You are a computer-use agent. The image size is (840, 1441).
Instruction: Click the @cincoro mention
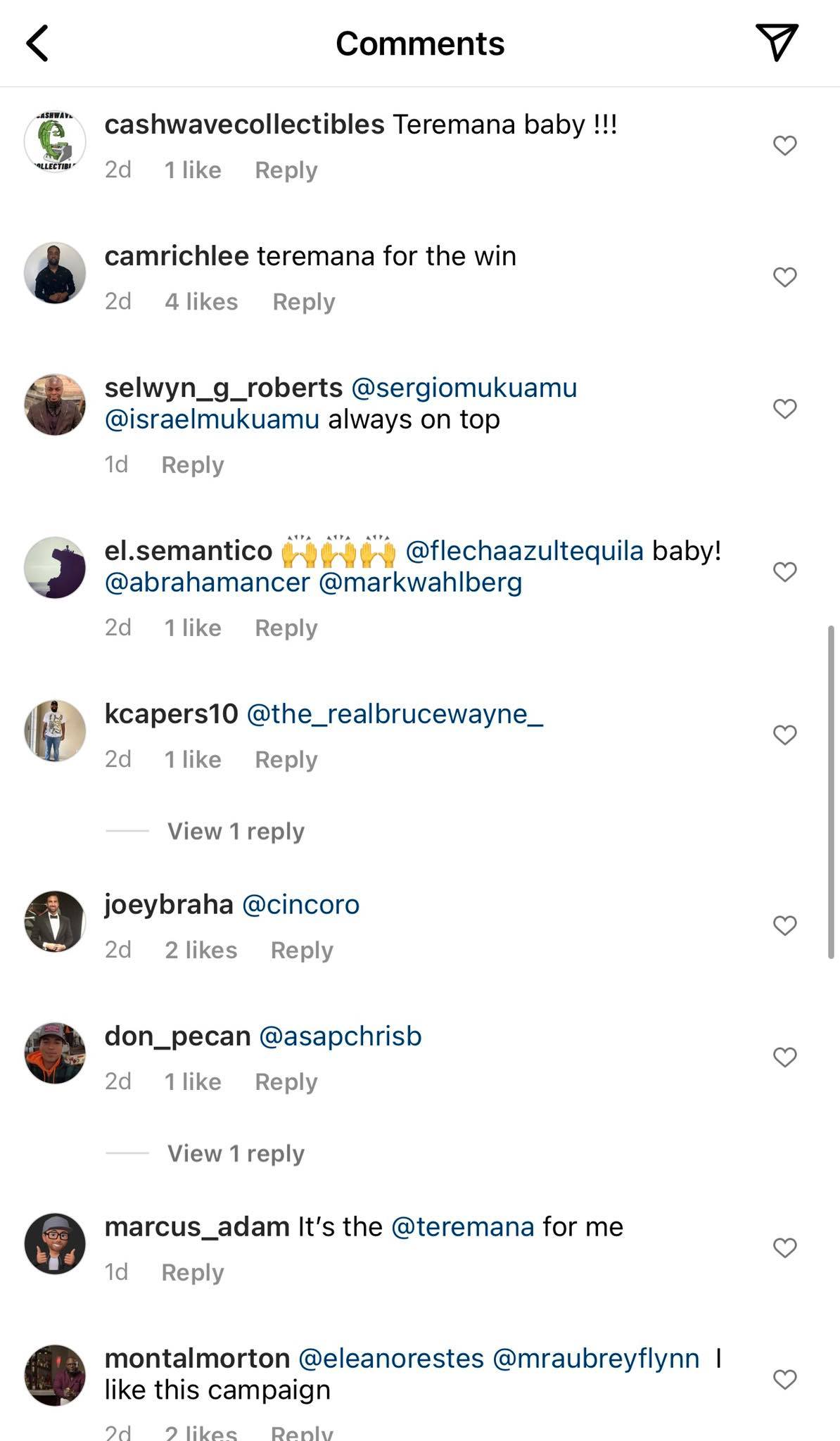(300, 904)
